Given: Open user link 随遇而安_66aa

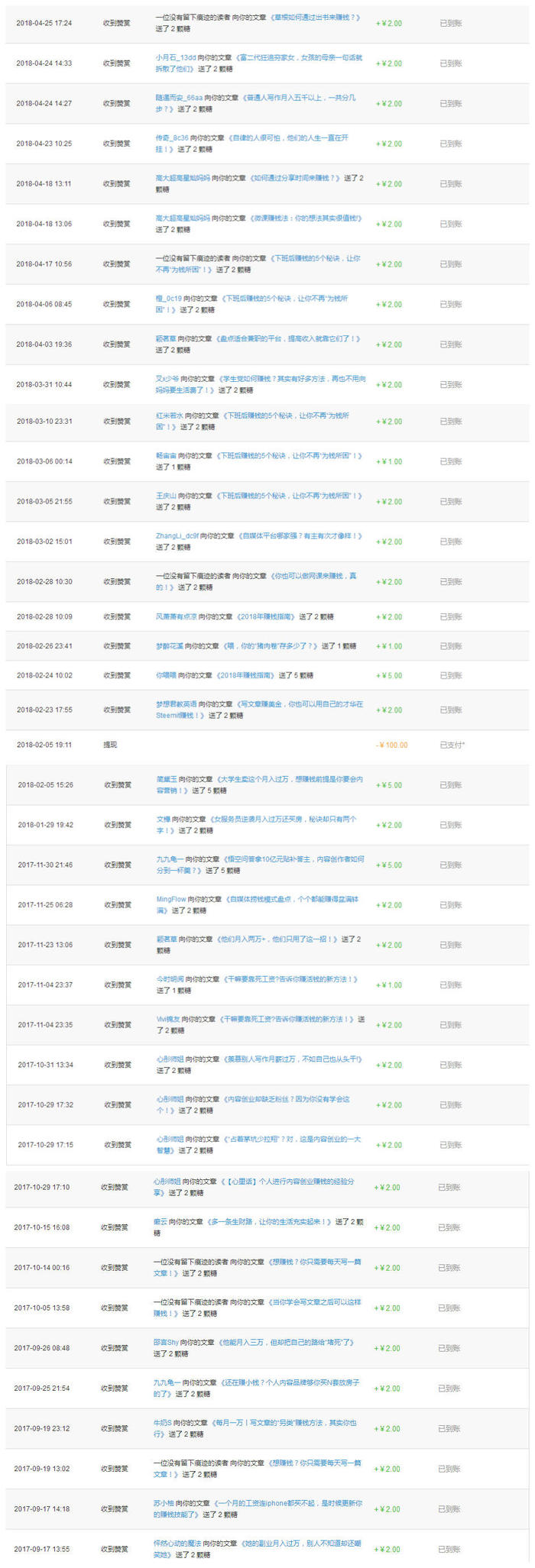Looking at the screenshot, I should tap(179, 98).
